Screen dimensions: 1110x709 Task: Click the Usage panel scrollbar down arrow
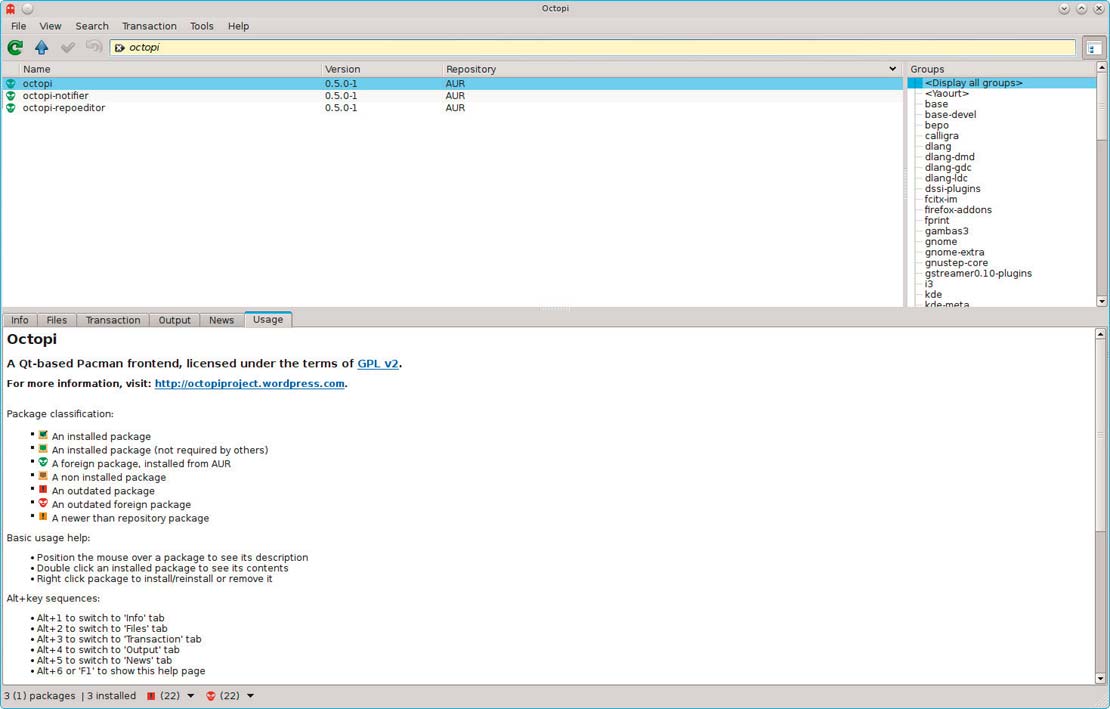pos(1100,679)
